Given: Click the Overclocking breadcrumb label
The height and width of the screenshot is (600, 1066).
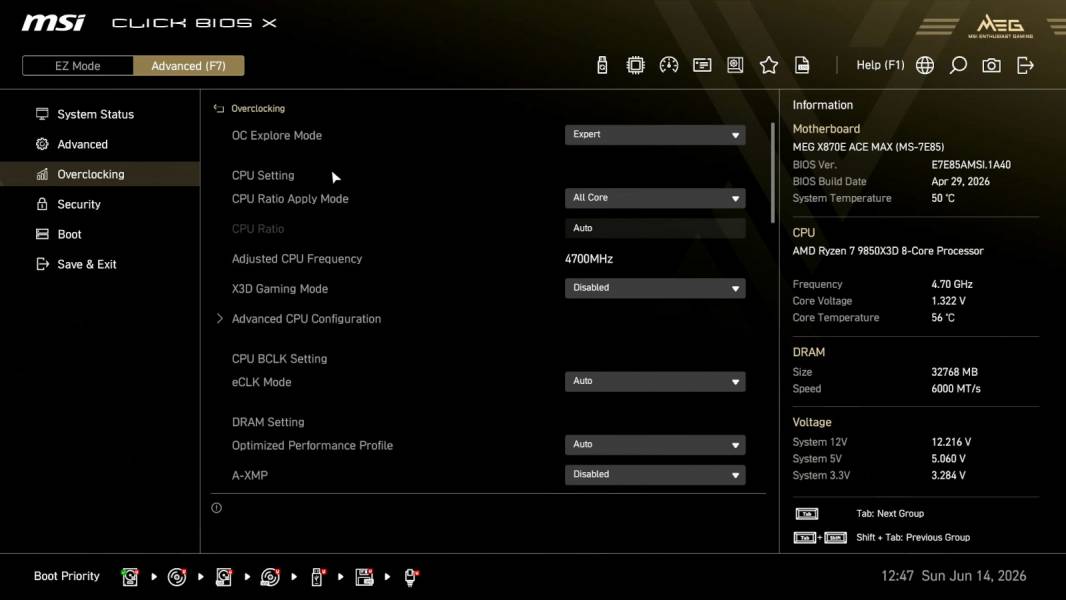Looking at the screenshot, I should 258,109.
